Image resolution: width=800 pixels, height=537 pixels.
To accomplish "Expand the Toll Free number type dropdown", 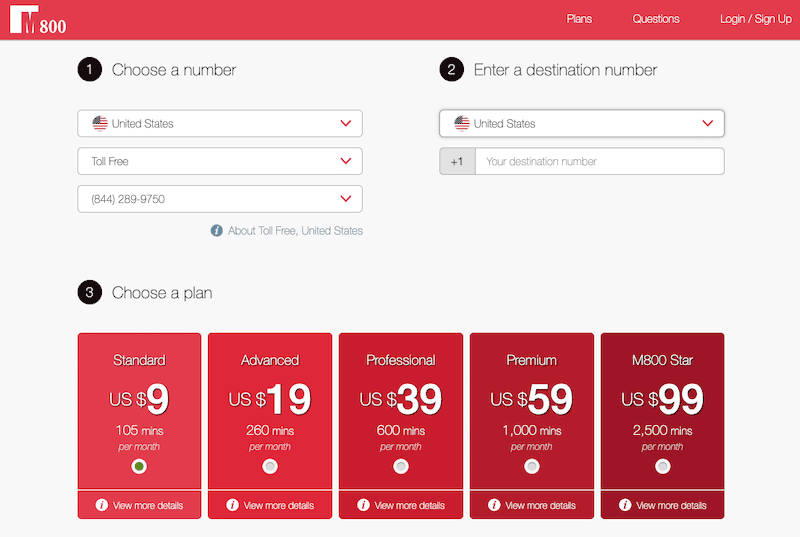I will coord(220,161).
